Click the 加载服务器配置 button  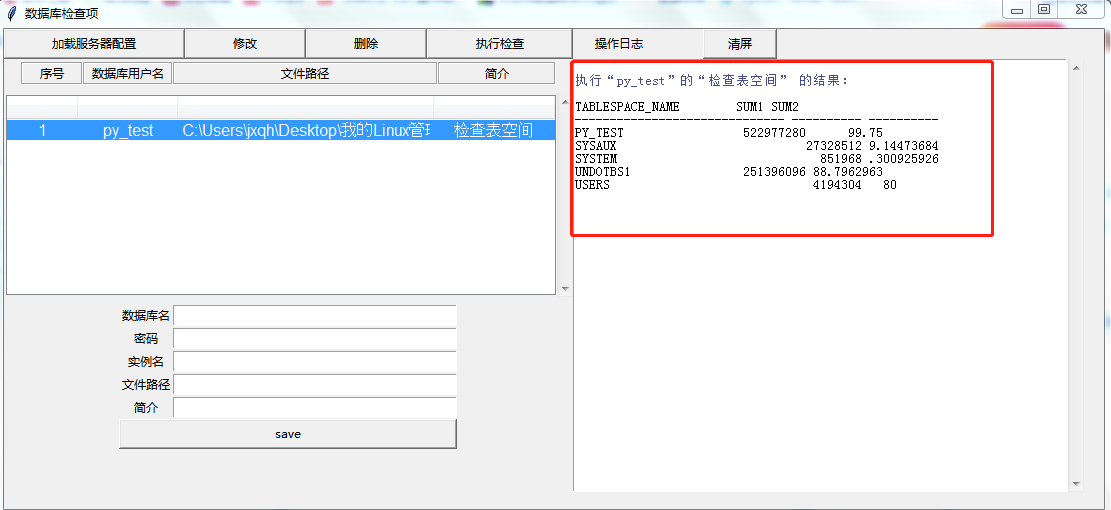94,43
